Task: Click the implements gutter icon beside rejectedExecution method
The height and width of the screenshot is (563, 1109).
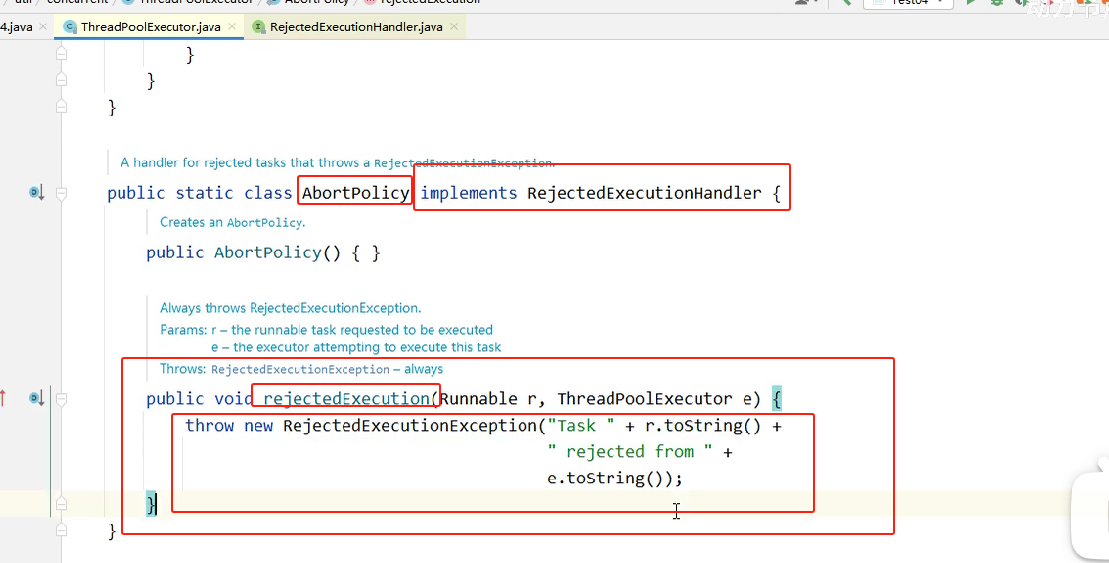Action: [x=36, y=398]
